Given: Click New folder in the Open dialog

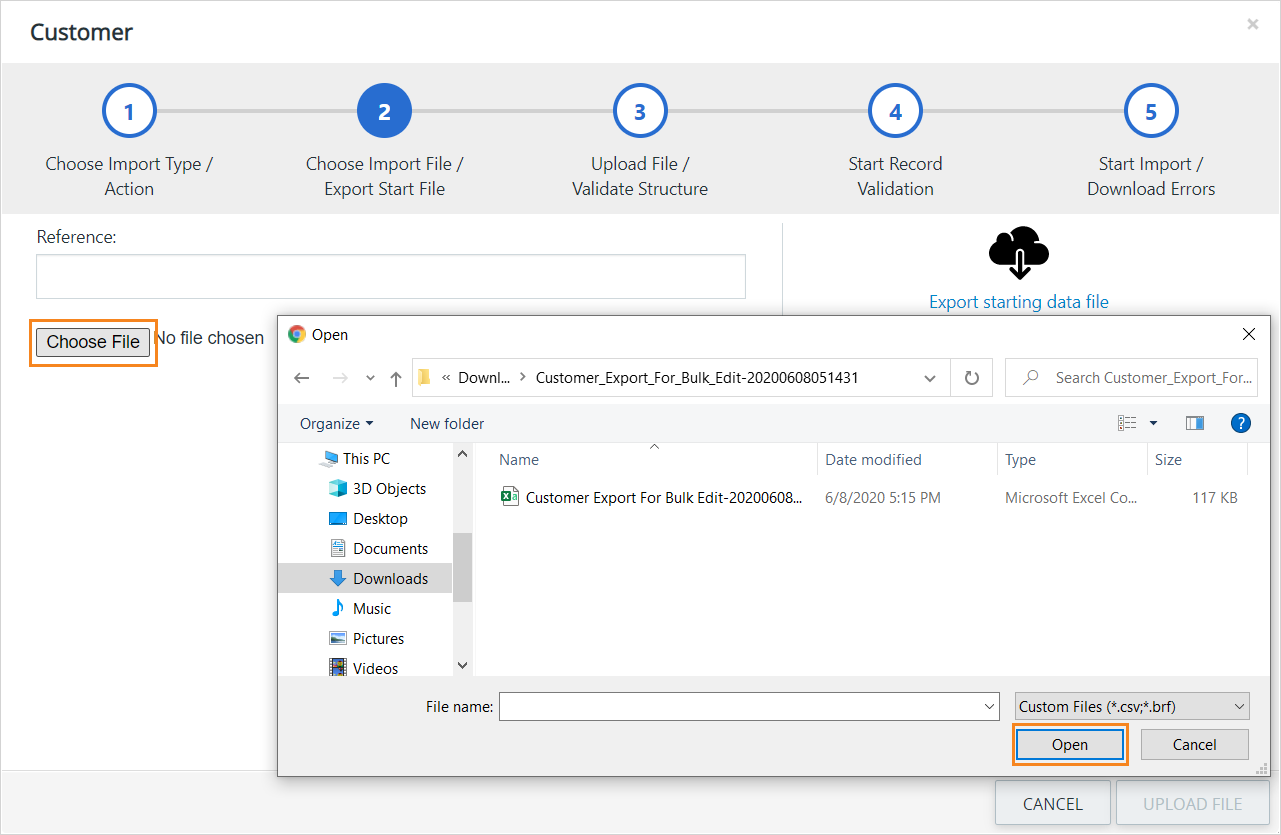Looking at the screenshot, I should [x=447, y=423].
